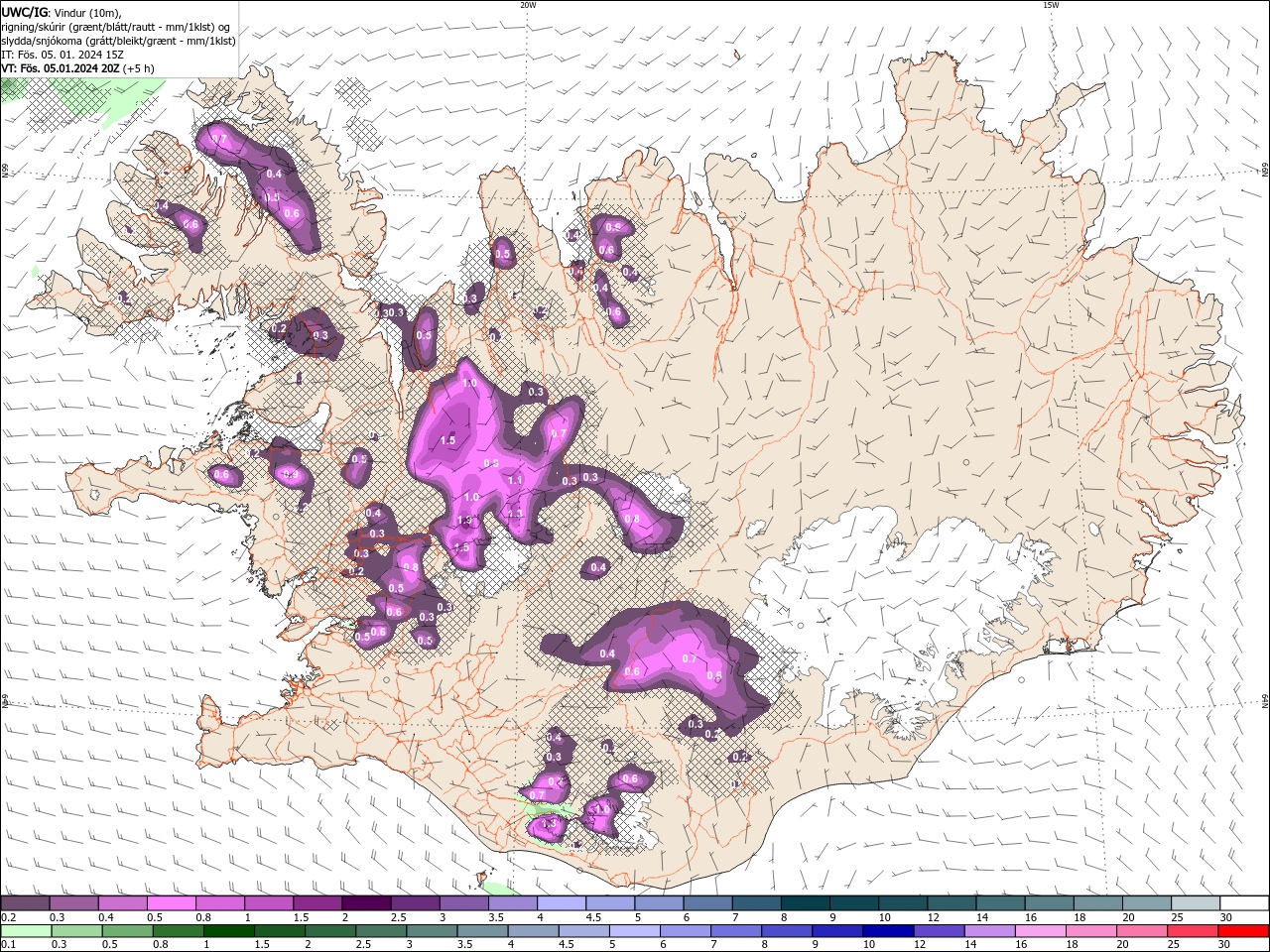Click top legend swatch between 6 and 7
The height and width of the screenshot is (952, 1270).
click(x=707, y=903)
